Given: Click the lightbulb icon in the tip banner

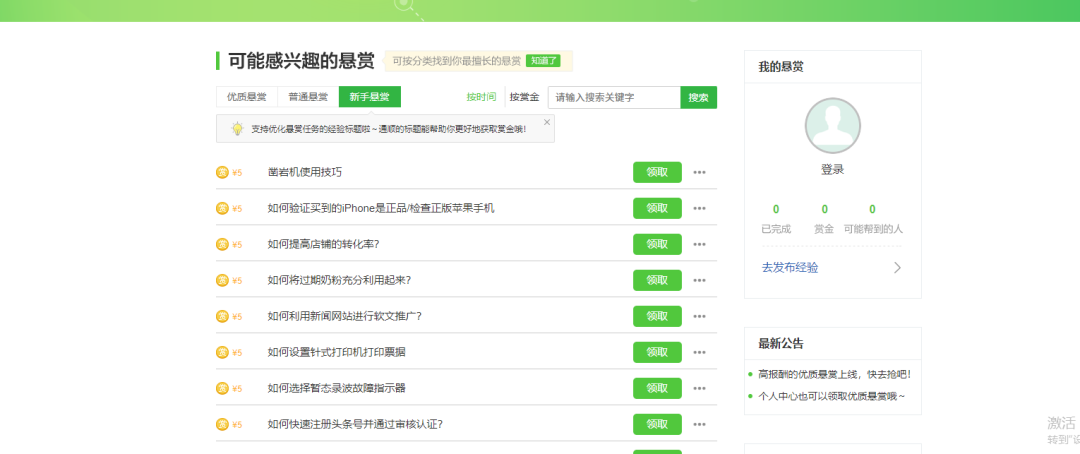Looking at the screenshot, I should pos(237,128).
